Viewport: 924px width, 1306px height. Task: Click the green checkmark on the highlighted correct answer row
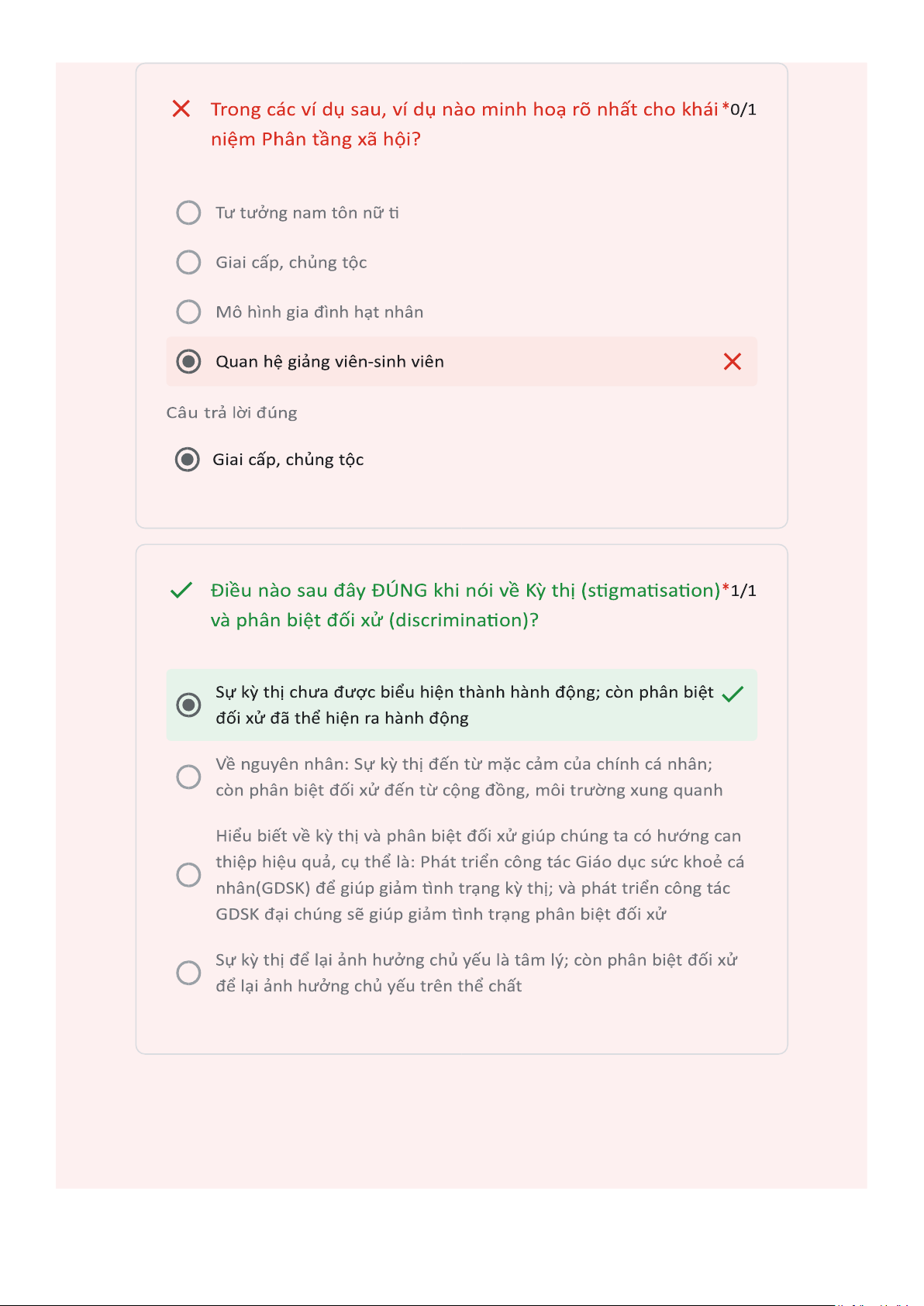point(732,694)
